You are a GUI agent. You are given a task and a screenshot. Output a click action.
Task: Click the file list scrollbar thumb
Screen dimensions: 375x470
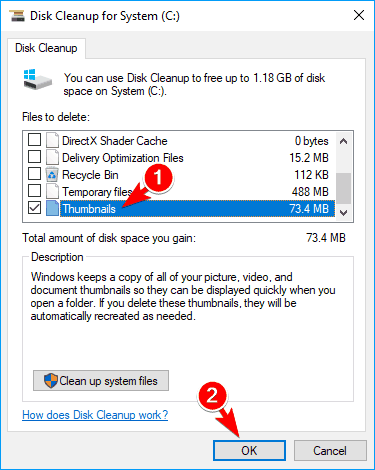(344, 188)
